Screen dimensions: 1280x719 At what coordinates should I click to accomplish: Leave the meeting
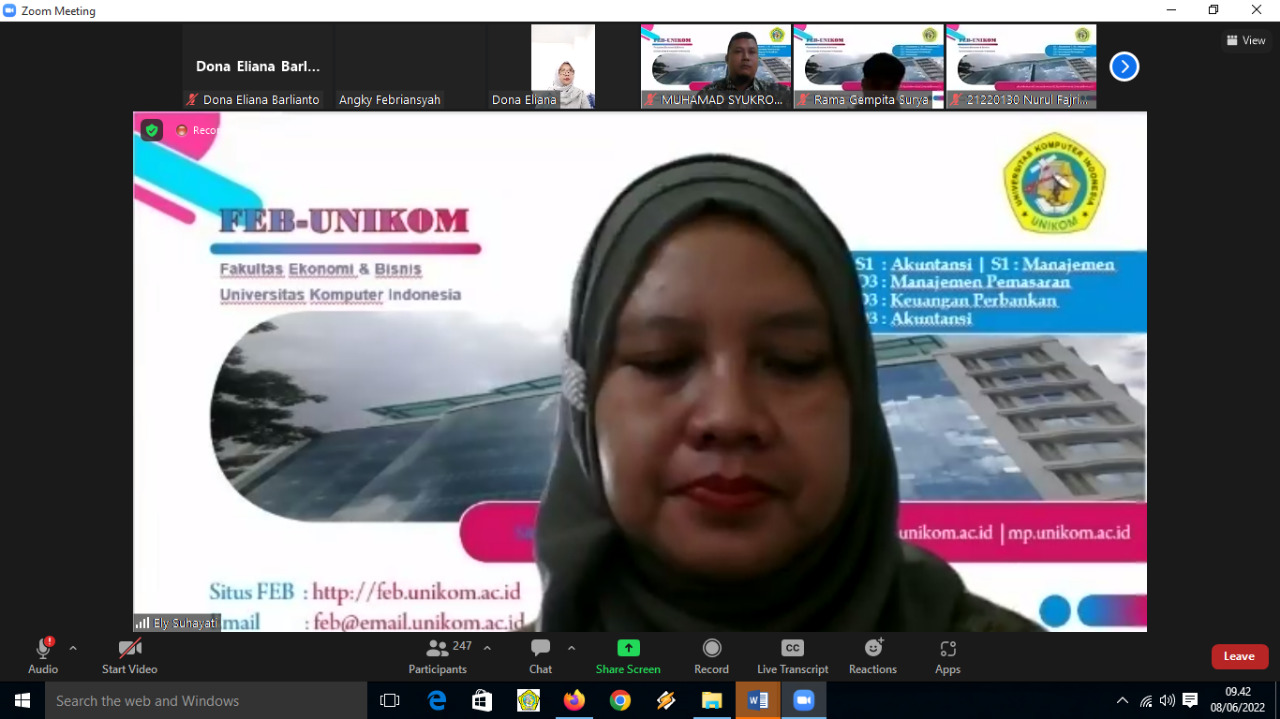click(1240, 656)
